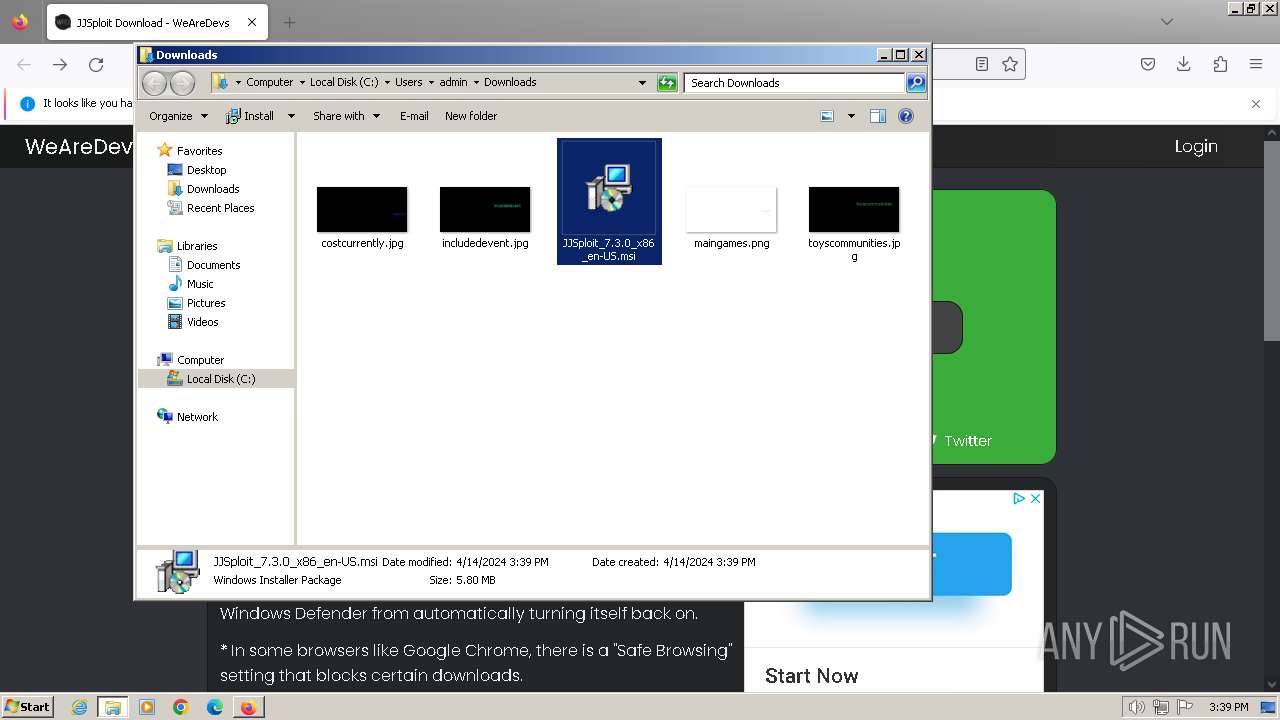This screenshot has height=720, width=1280.
Task: Select the JJSploit_7.3.0_x86_en-US.msi installer file
Action: point(609,201)
